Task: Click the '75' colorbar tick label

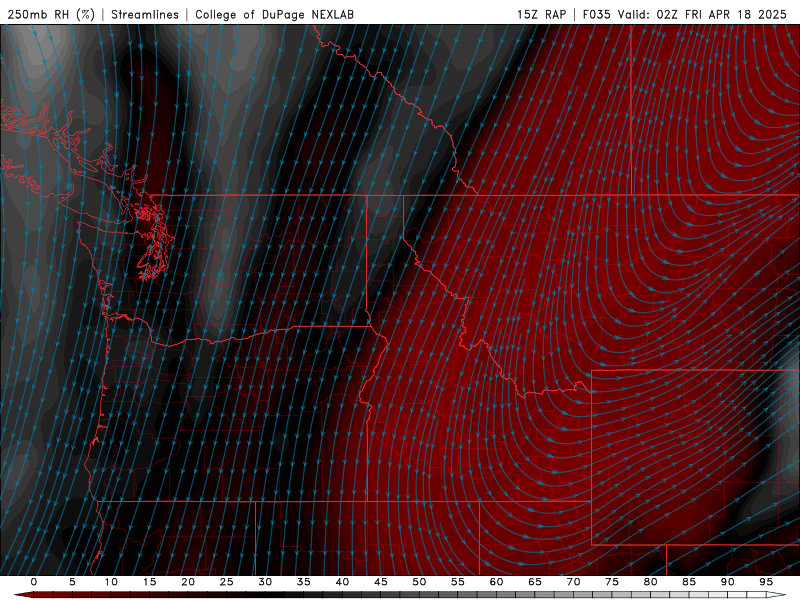Action: [x=612, y=582]
